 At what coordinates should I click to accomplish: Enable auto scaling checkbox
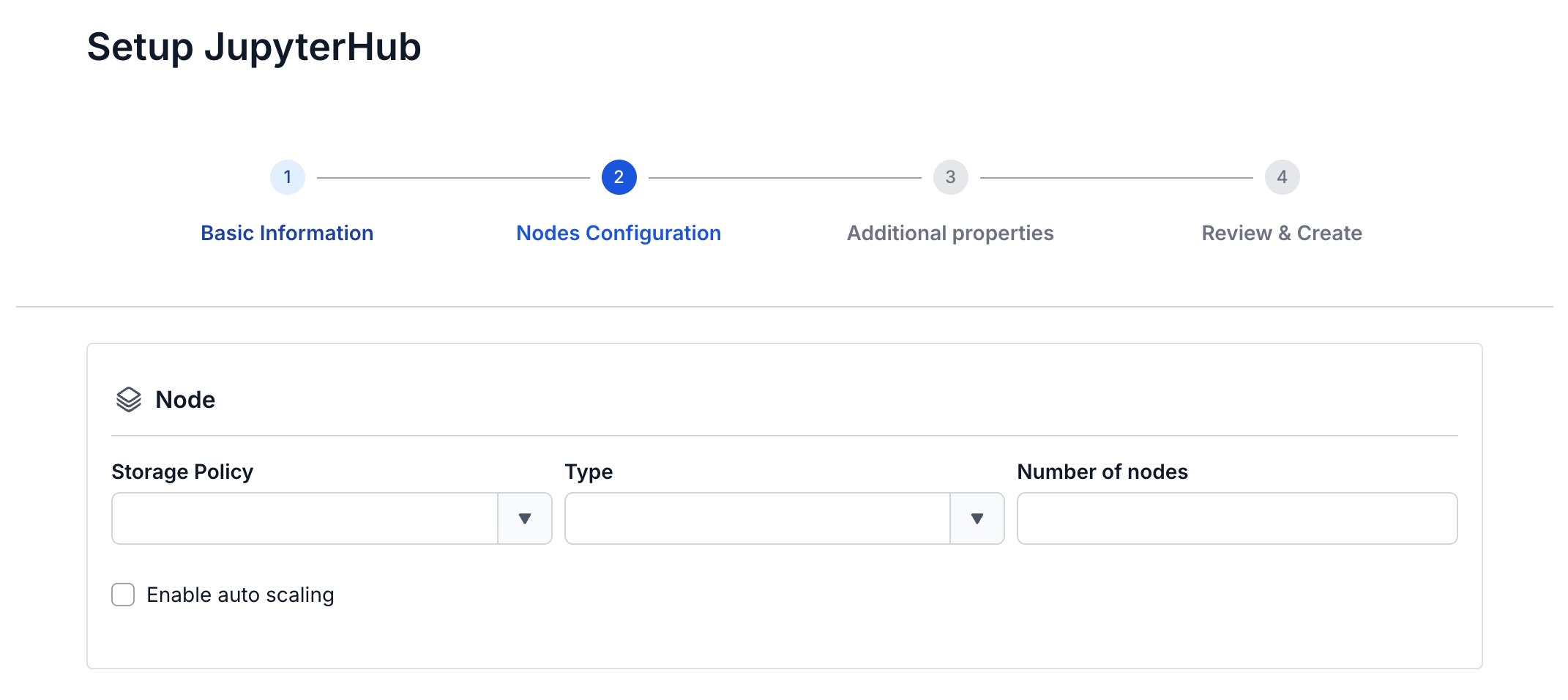point(123,595)
